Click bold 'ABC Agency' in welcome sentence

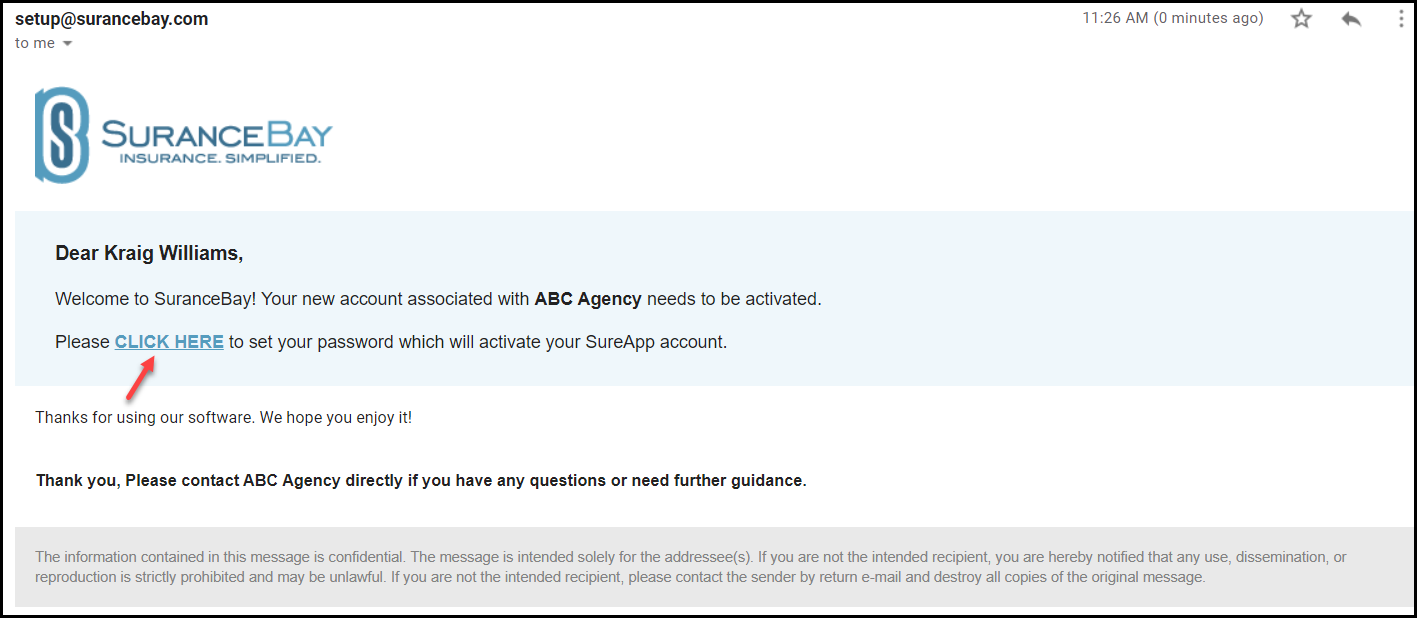coord(588,299)
